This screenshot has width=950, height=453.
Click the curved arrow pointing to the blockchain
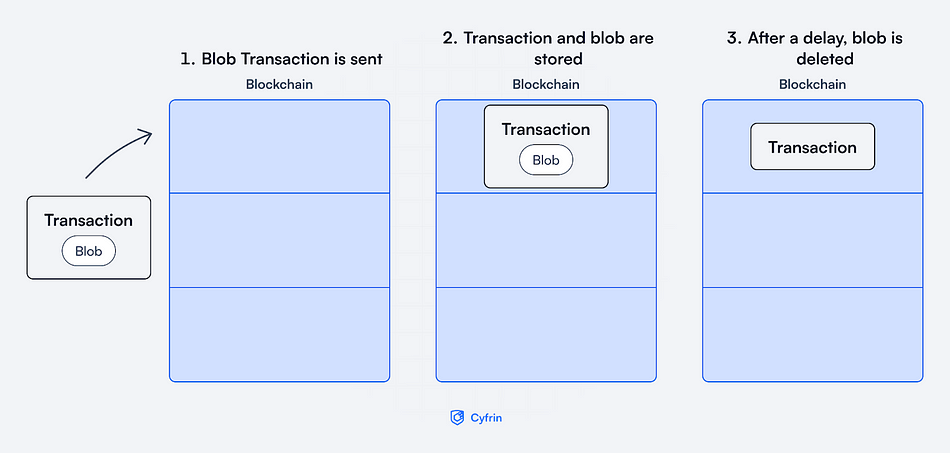119,154
